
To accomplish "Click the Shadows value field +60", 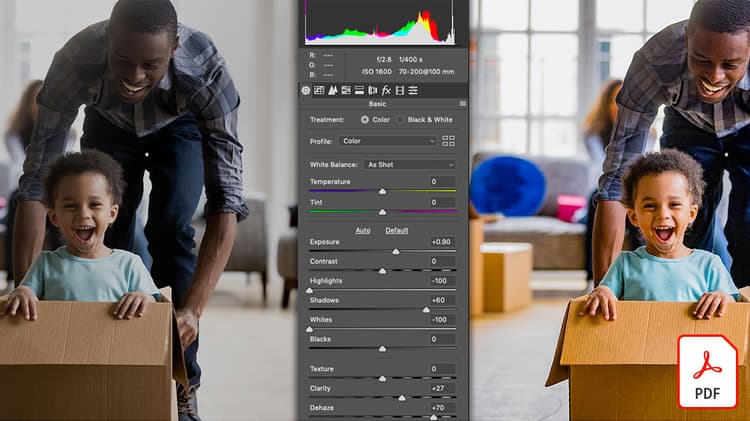I will 442,300.
